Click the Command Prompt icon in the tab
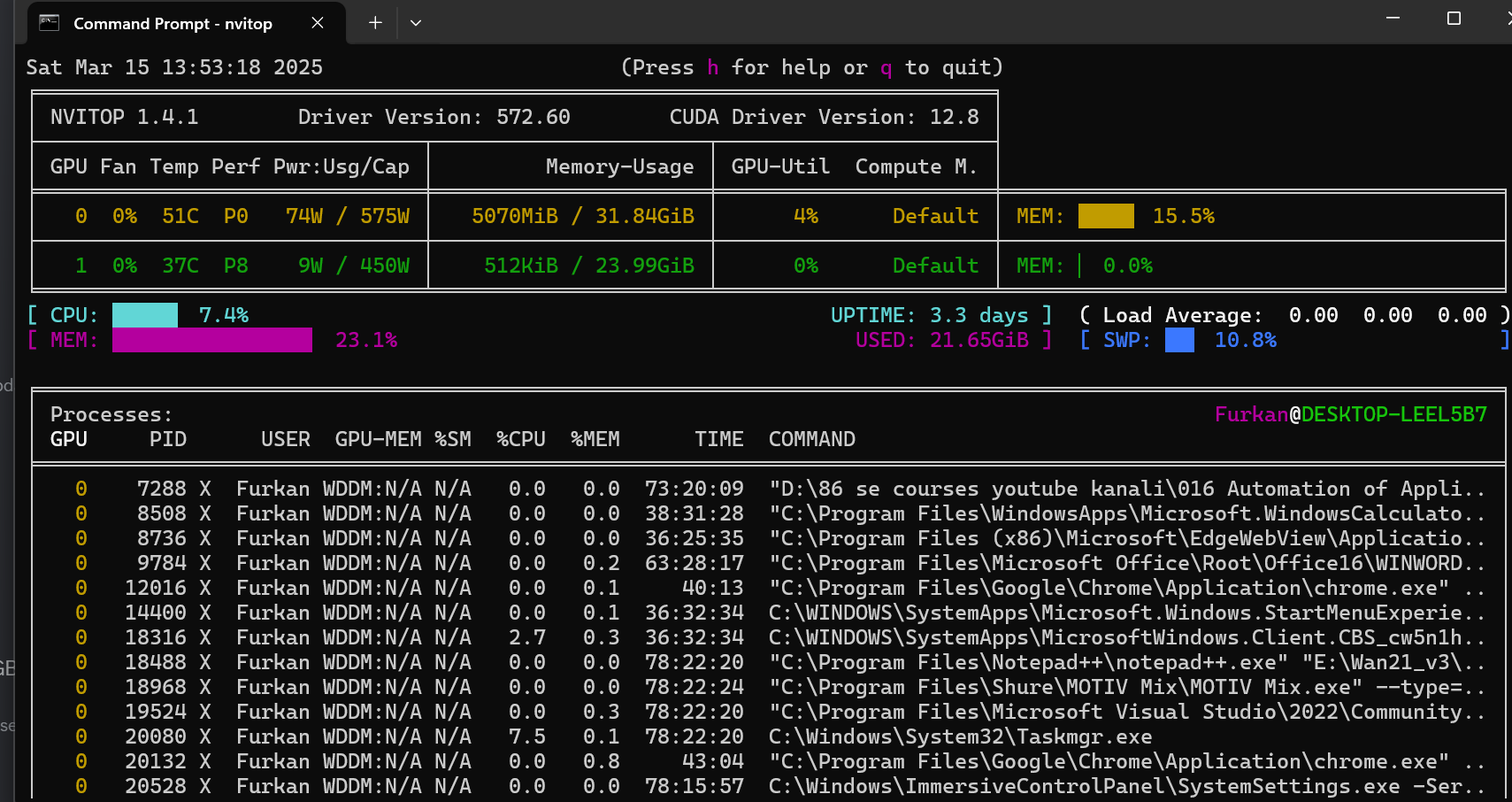The image size is (1512, 802). [50, 23]
